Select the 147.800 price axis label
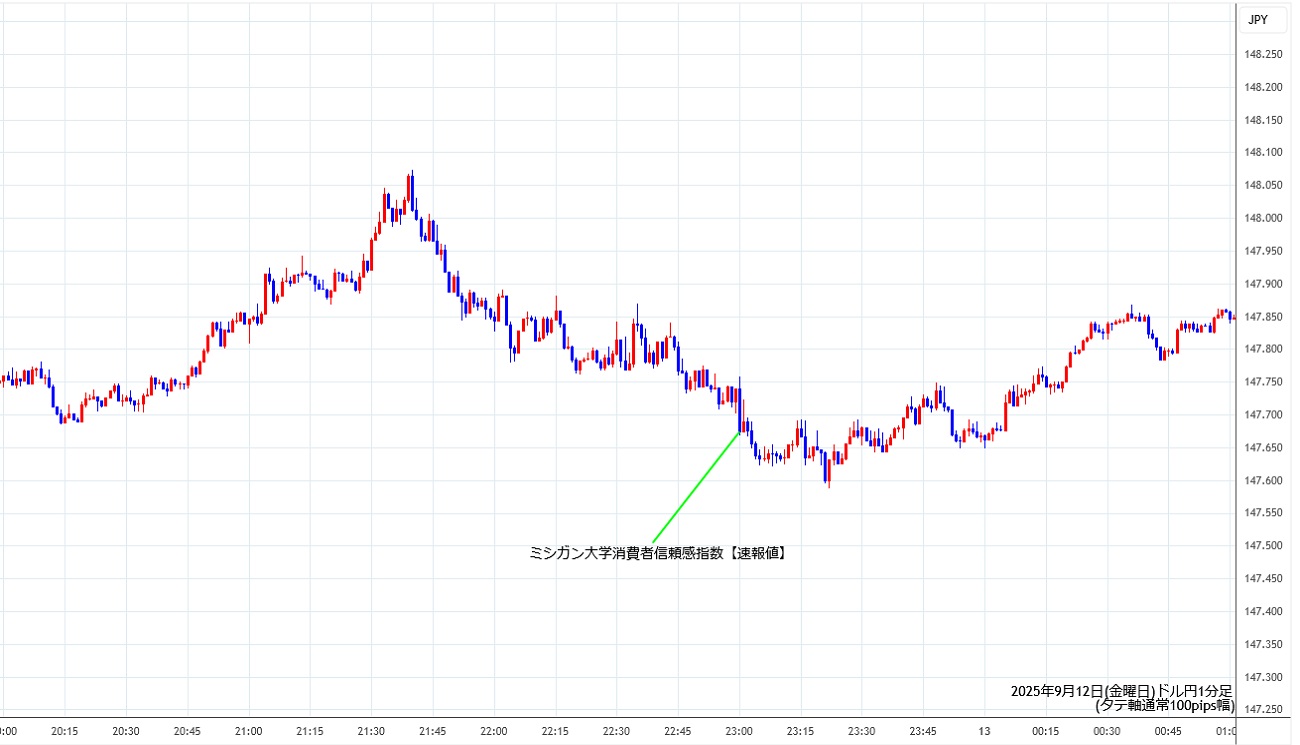1300x745 pixels. click(1263, 349)
